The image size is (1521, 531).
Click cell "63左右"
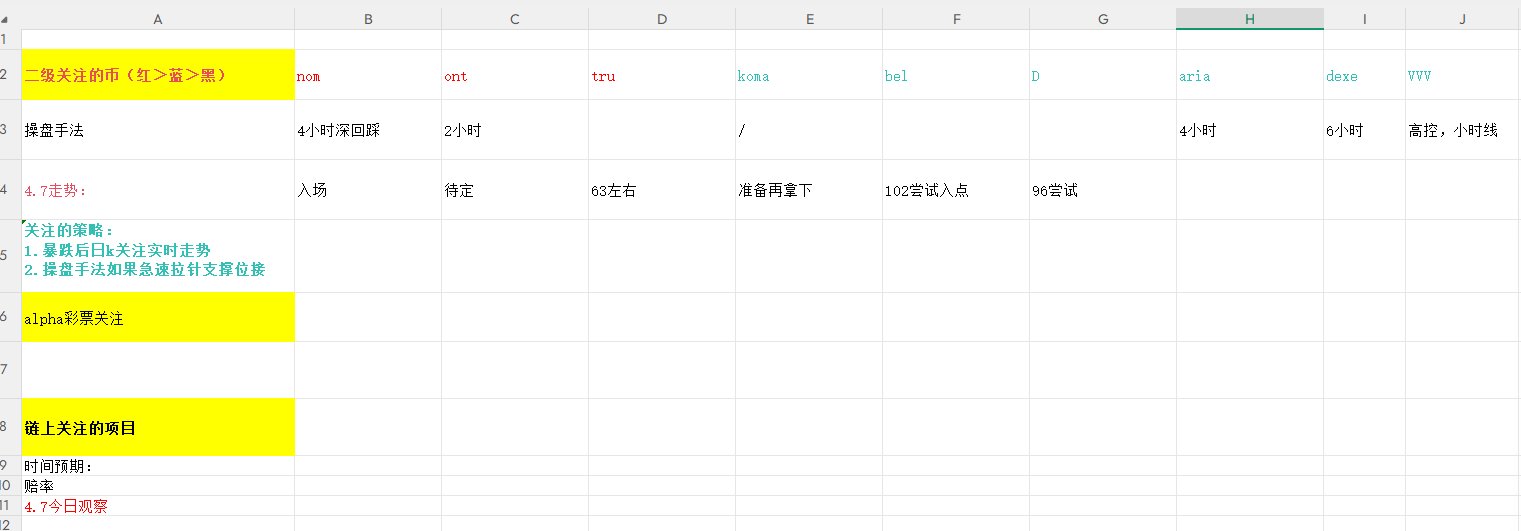[662, 190]
